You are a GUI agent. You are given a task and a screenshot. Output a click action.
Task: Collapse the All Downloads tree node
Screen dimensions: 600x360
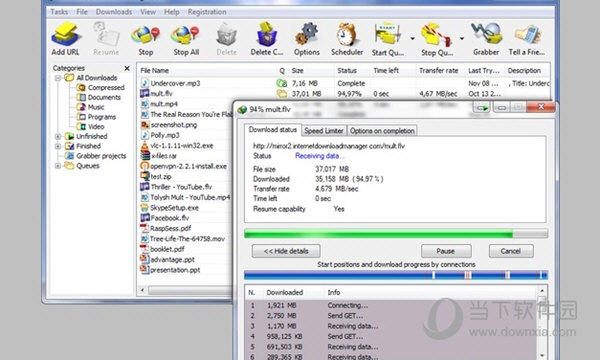point(58,78)
